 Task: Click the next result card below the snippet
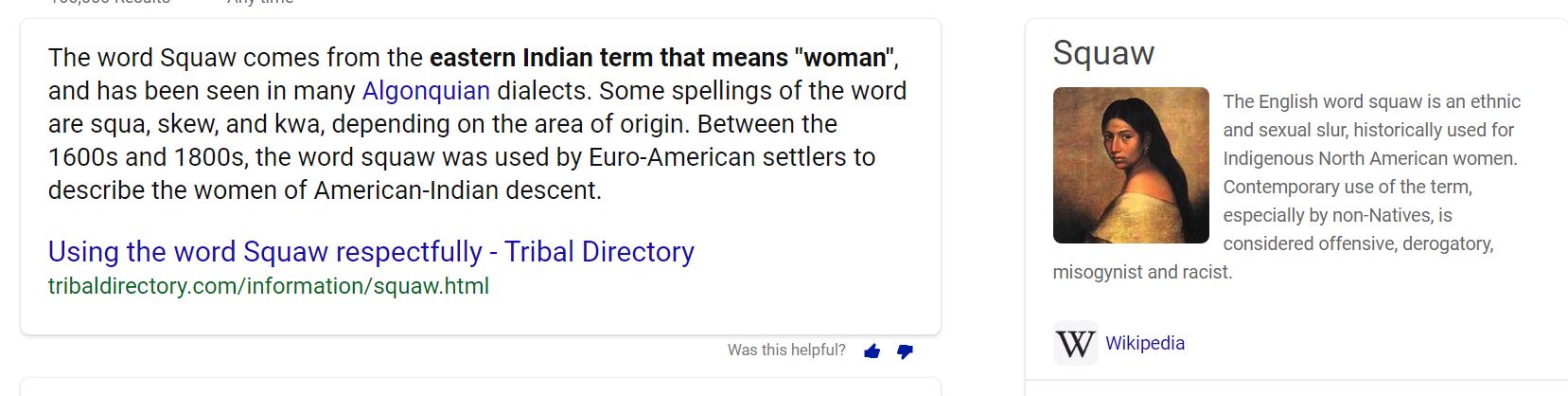coord(481,387)
